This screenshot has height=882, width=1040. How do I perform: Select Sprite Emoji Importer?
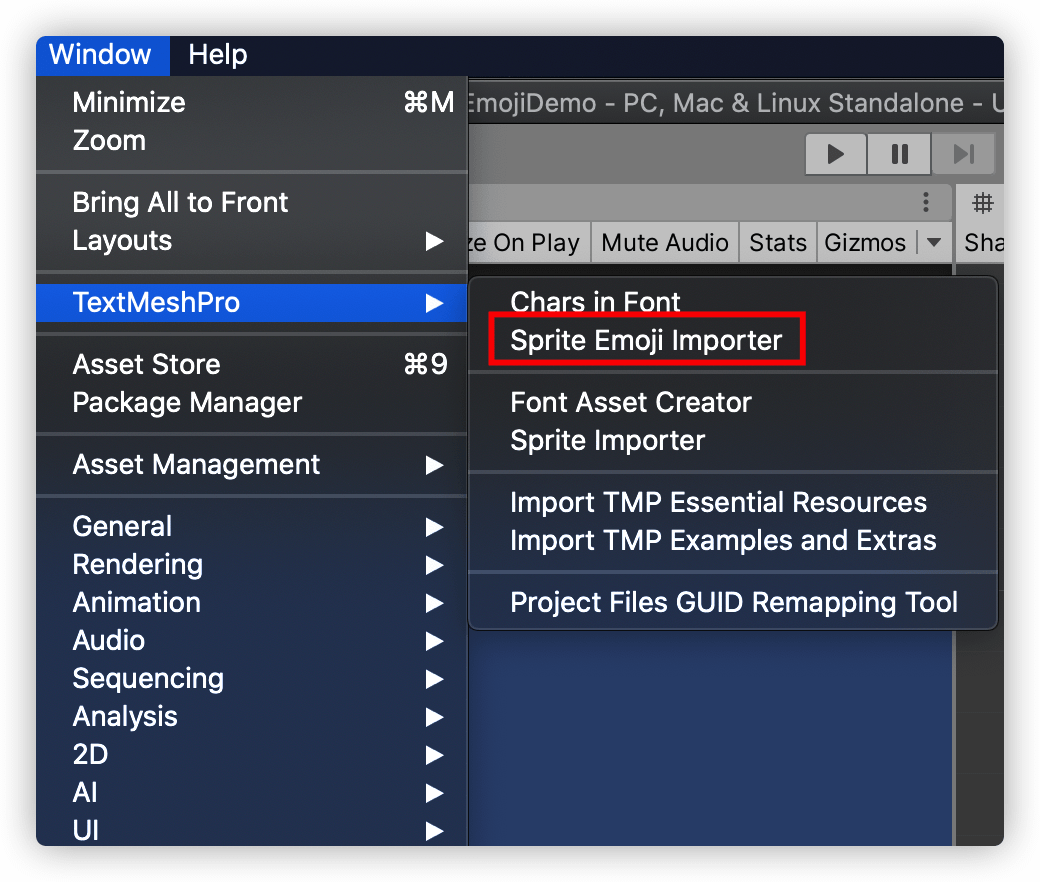(x=733, y=340)
